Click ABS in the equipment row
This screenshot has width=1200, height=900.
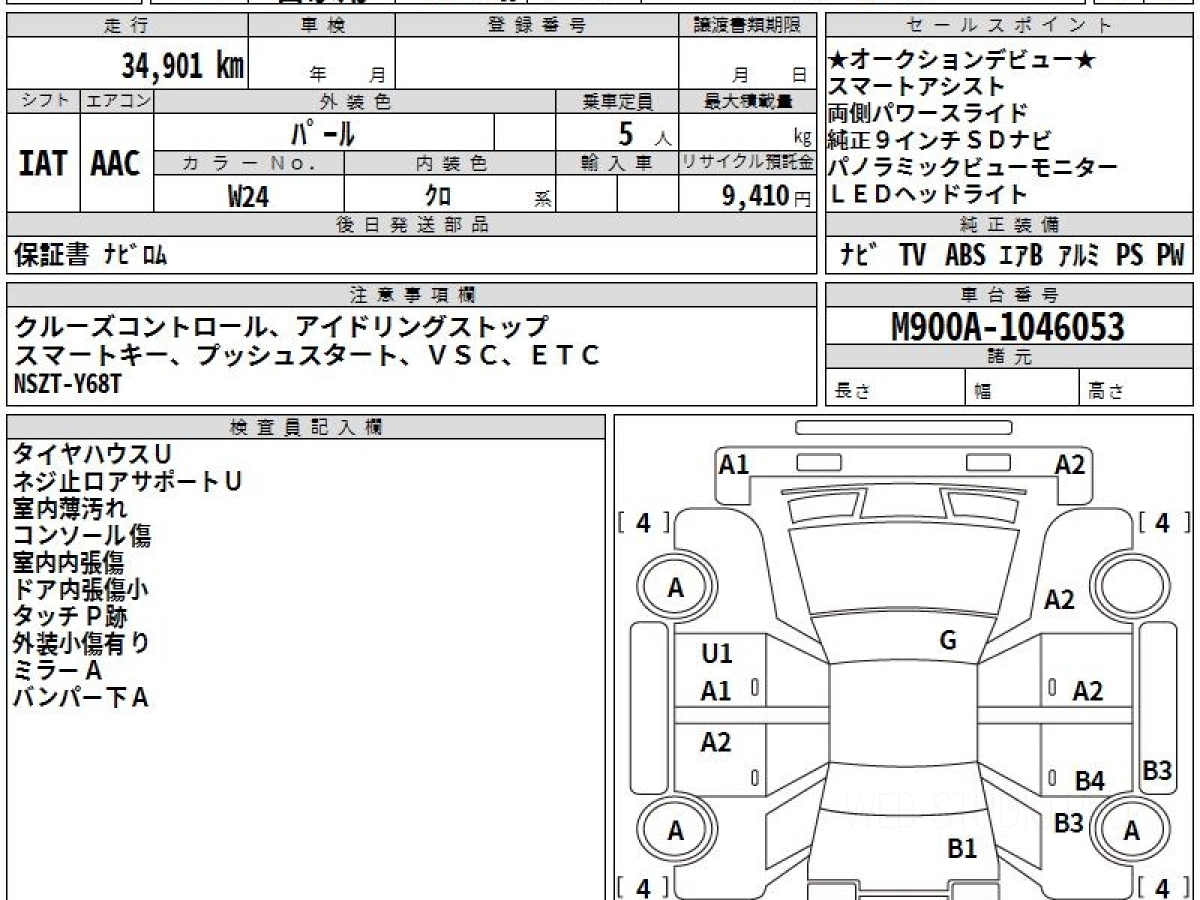pyautogui.click(x=964, y=256)
